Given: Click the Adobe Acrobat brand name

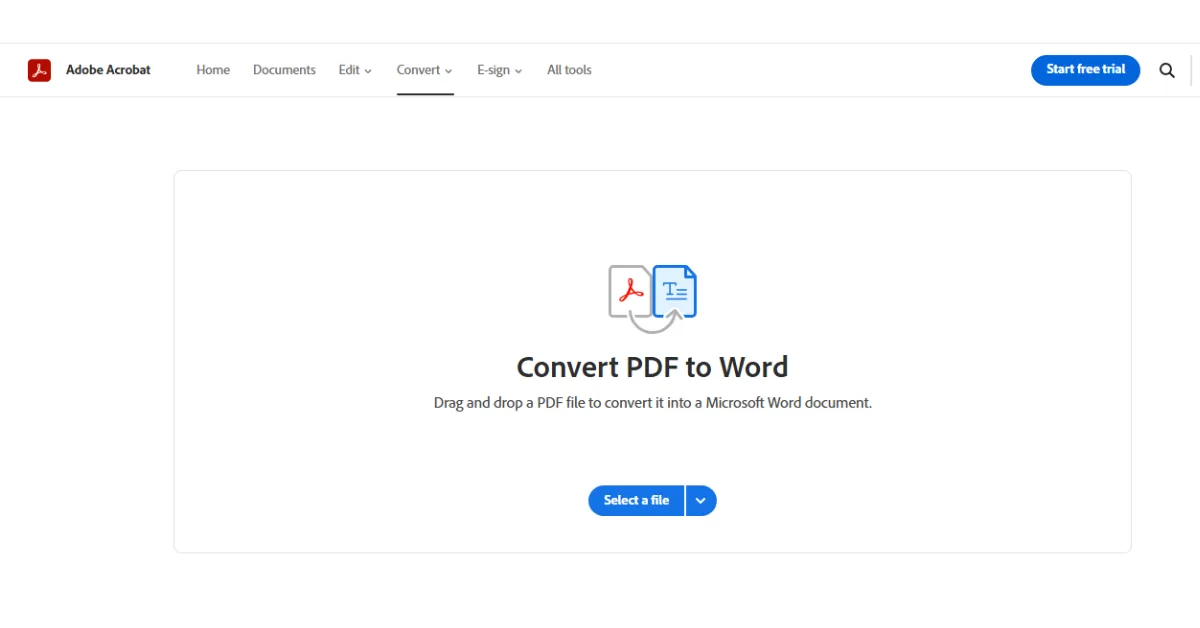Looking at the screenshot, I should coord(108,70).
